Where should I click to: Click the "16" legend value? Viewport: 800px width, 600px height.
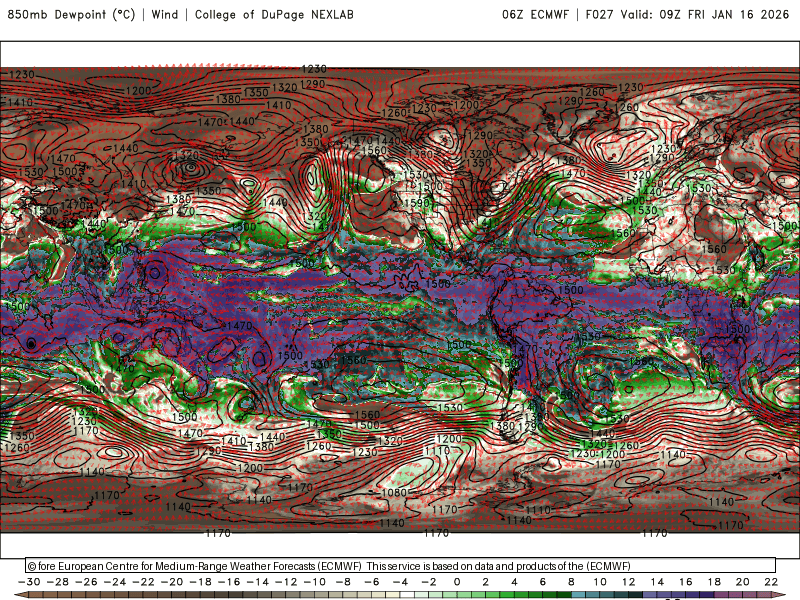pyautogui.click(x=686, y=582)
